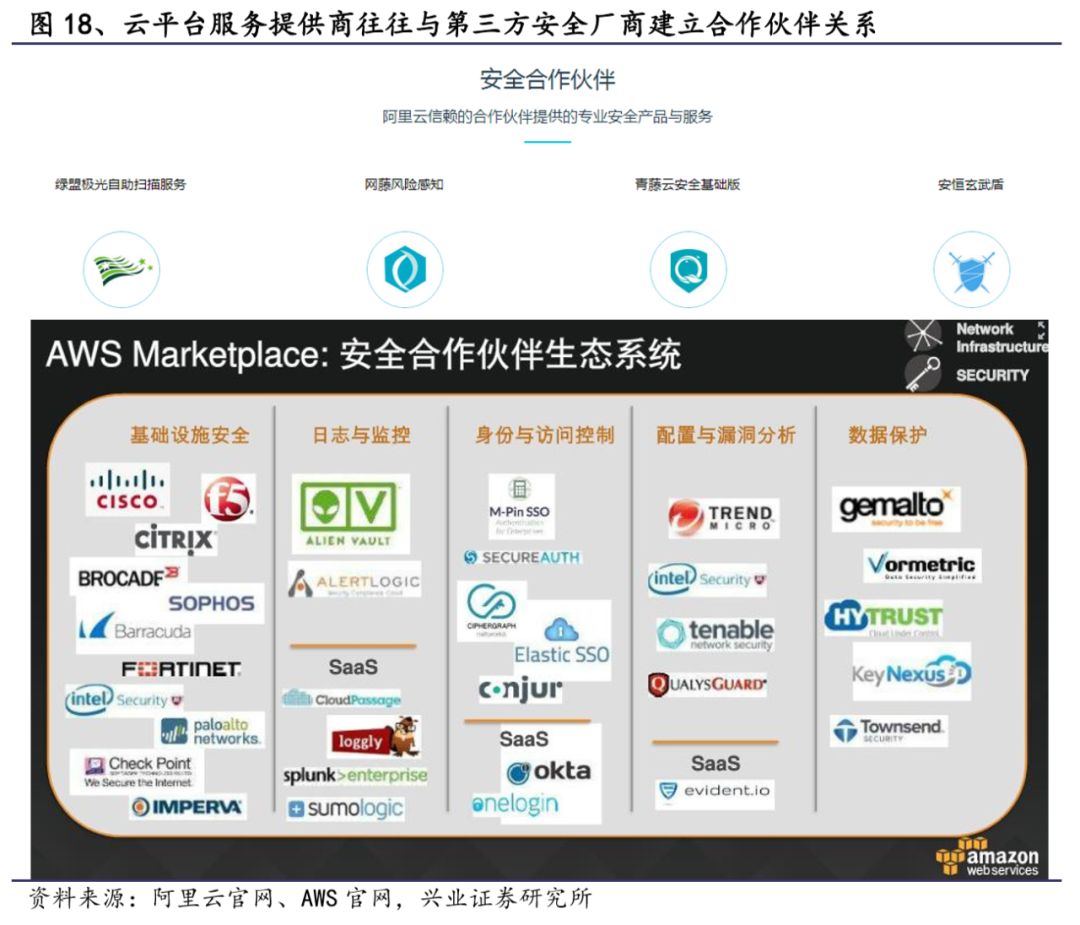Click the 身份与访问控制 column heading
Image resolution: width=1080 pixels, height=925 pixels.
544,435
